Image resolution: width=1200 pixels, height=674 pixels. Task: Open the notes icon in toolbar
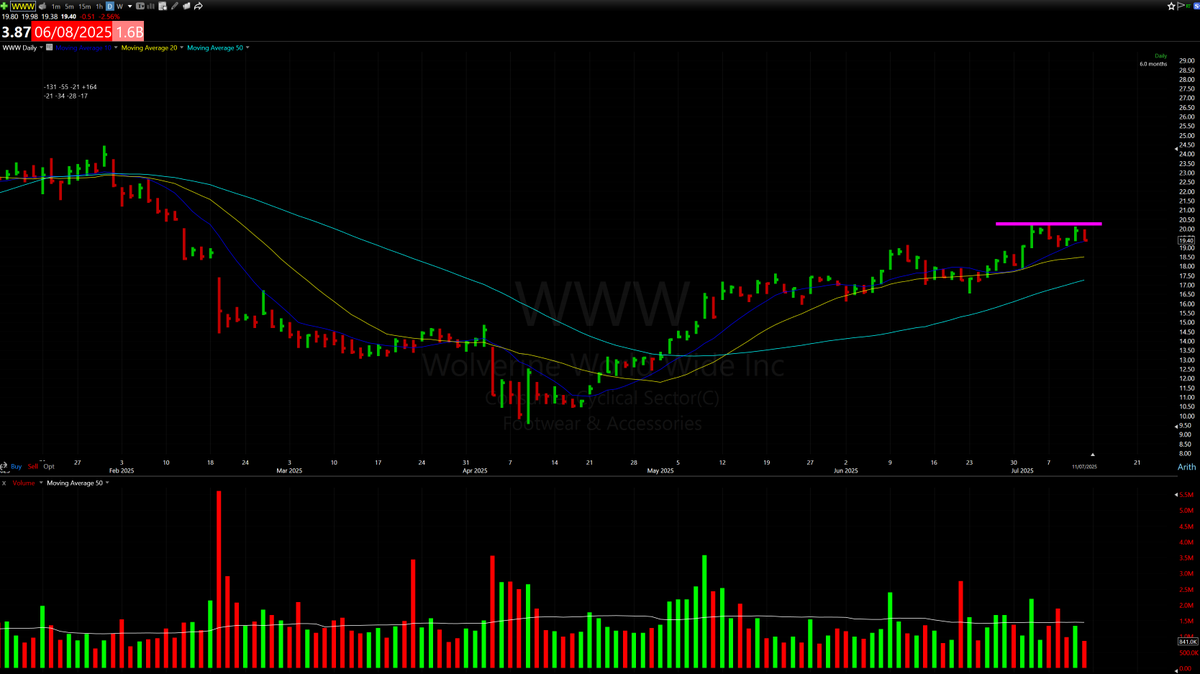[x=163, y=6]
